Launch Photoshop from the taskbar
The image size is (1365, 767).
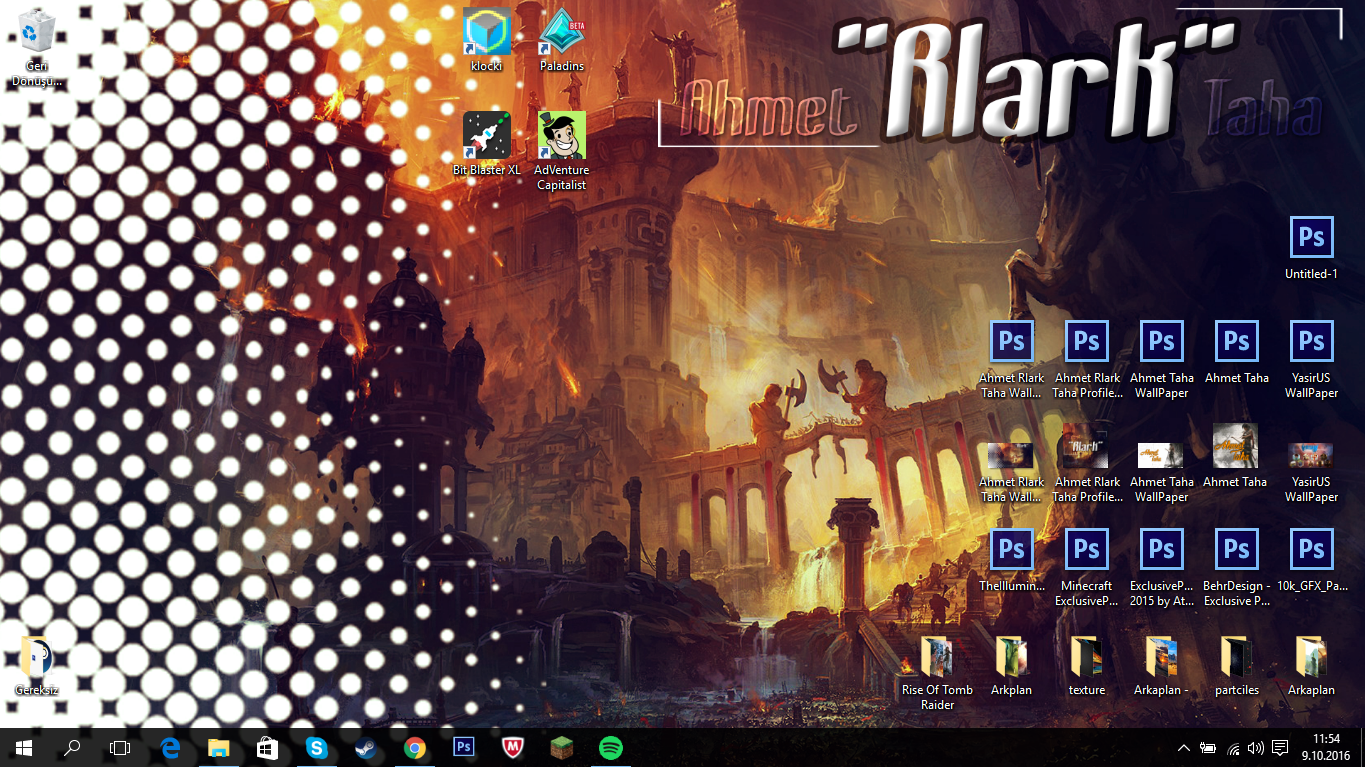tap(463, 747)
